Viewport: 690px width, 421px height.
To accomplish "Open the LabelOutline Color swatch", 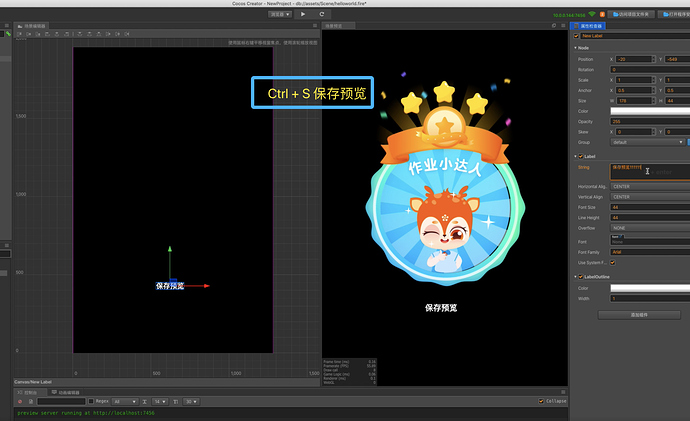I will pos(650,288).
